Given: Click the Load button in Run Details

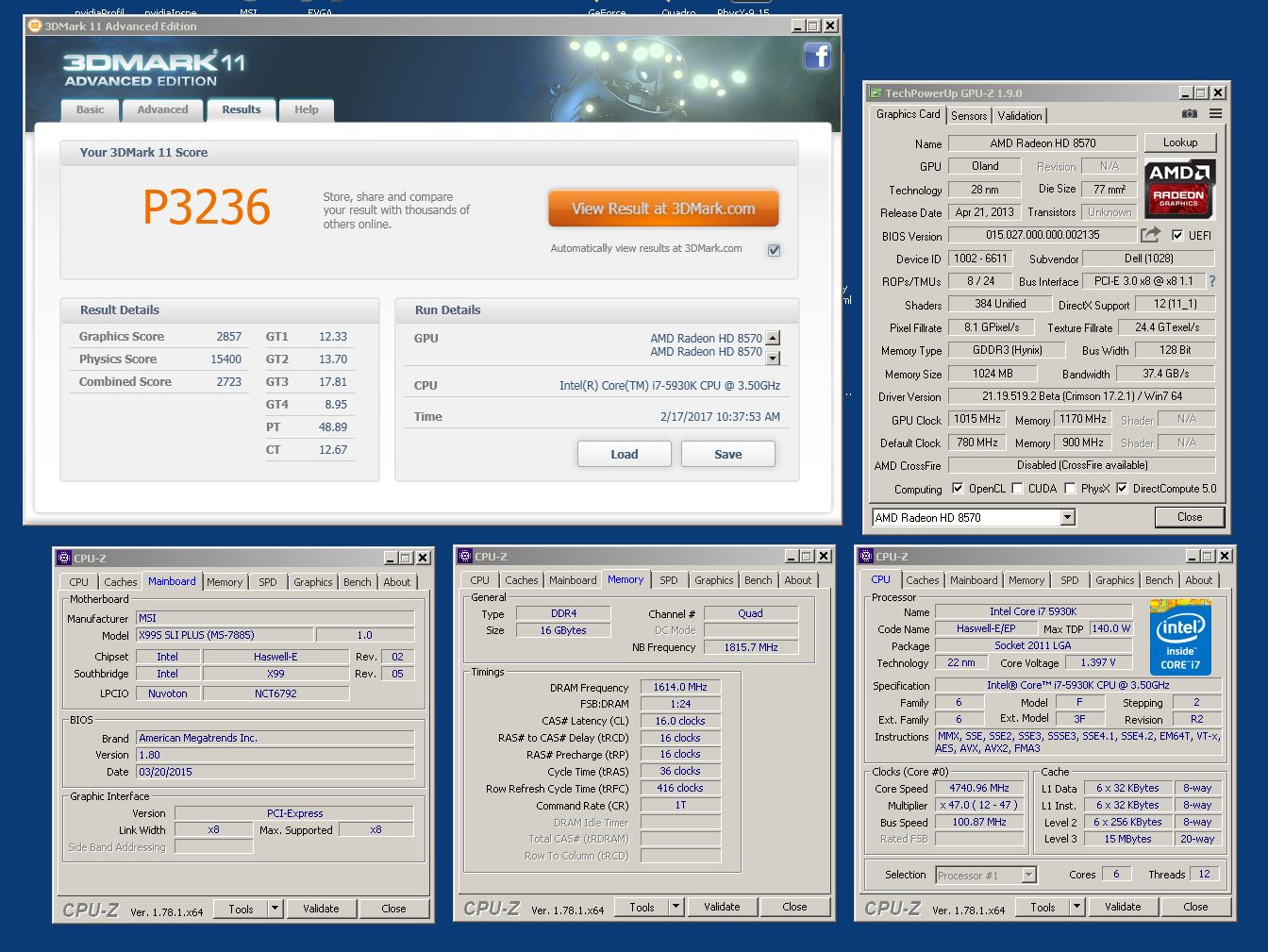Looking at the screenshot, I should 624,454.
